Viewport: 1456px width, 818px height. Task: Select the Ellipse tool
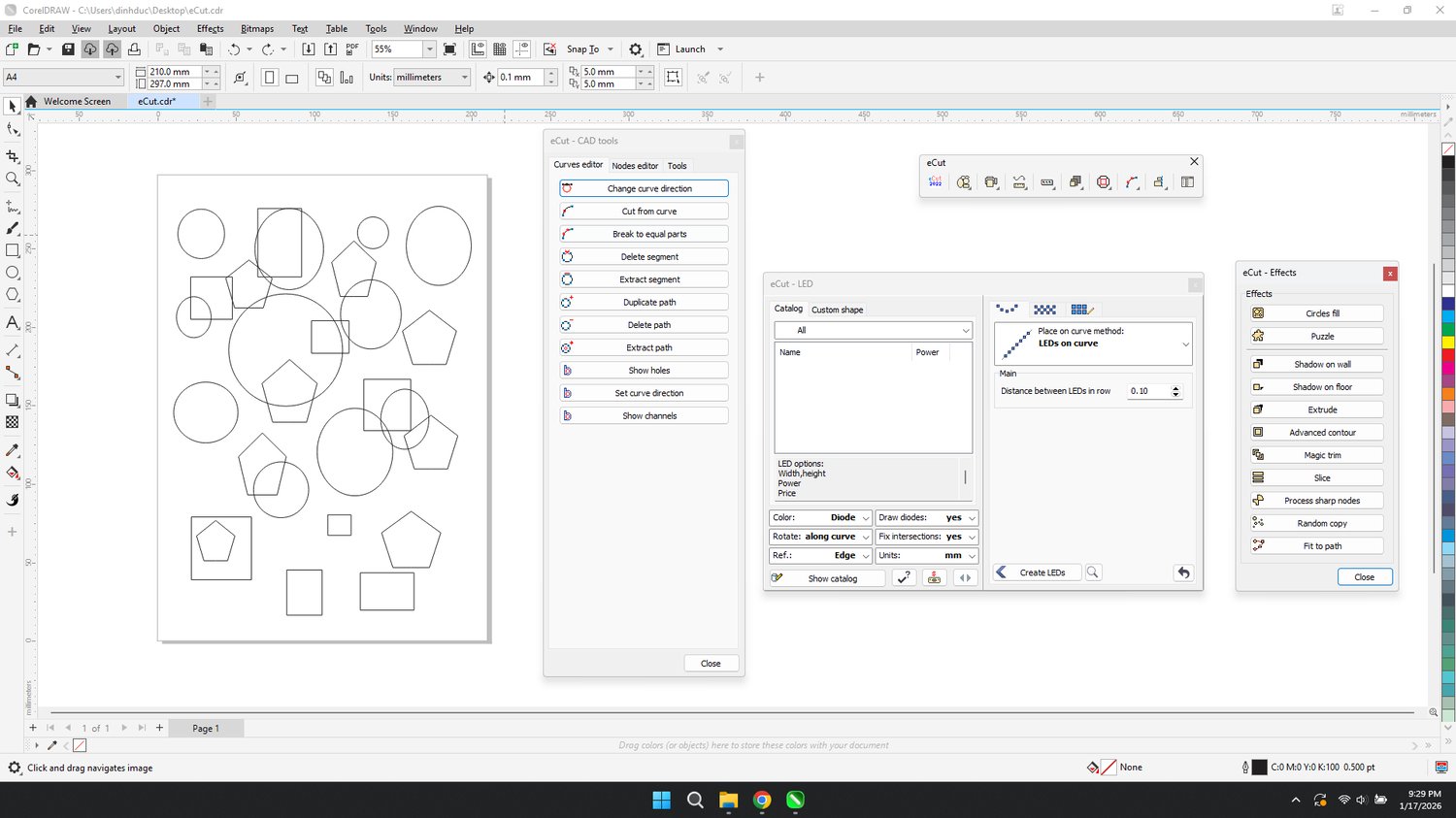pyautogui.click(x=13, y=273)
